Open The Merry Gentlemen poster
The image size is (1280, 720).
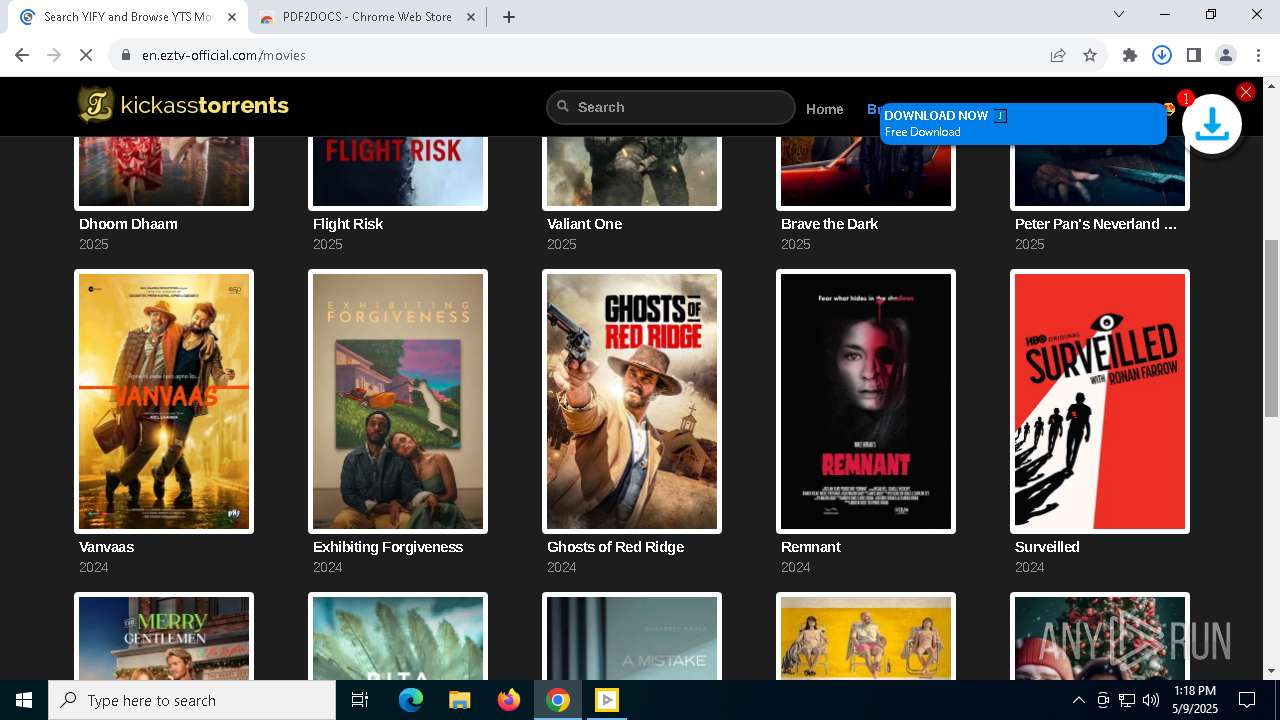click(x=164, y=637)
